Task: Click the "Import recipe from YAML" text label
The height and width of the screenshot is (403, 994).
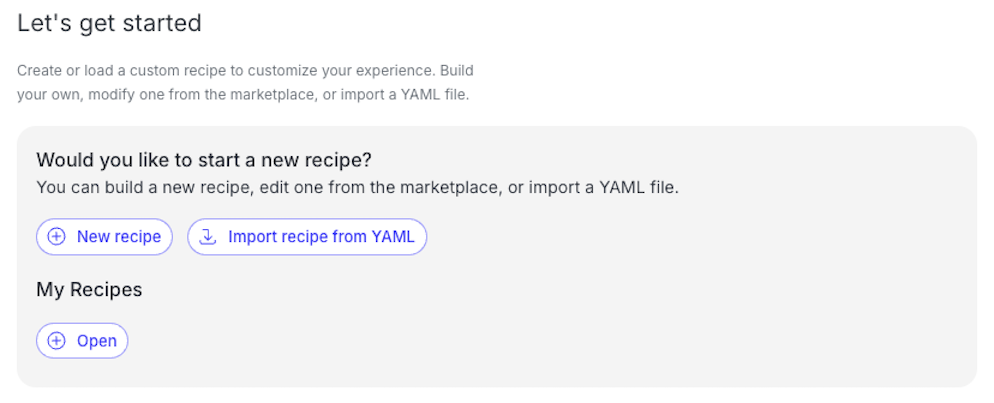Action: pos(321,237)
